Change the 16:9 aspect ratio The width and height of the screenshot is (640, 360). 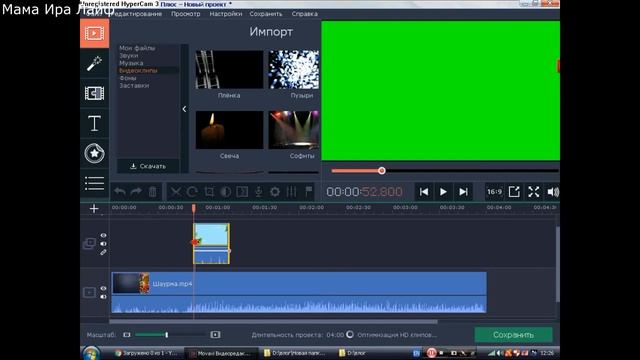tap(494, 192)
